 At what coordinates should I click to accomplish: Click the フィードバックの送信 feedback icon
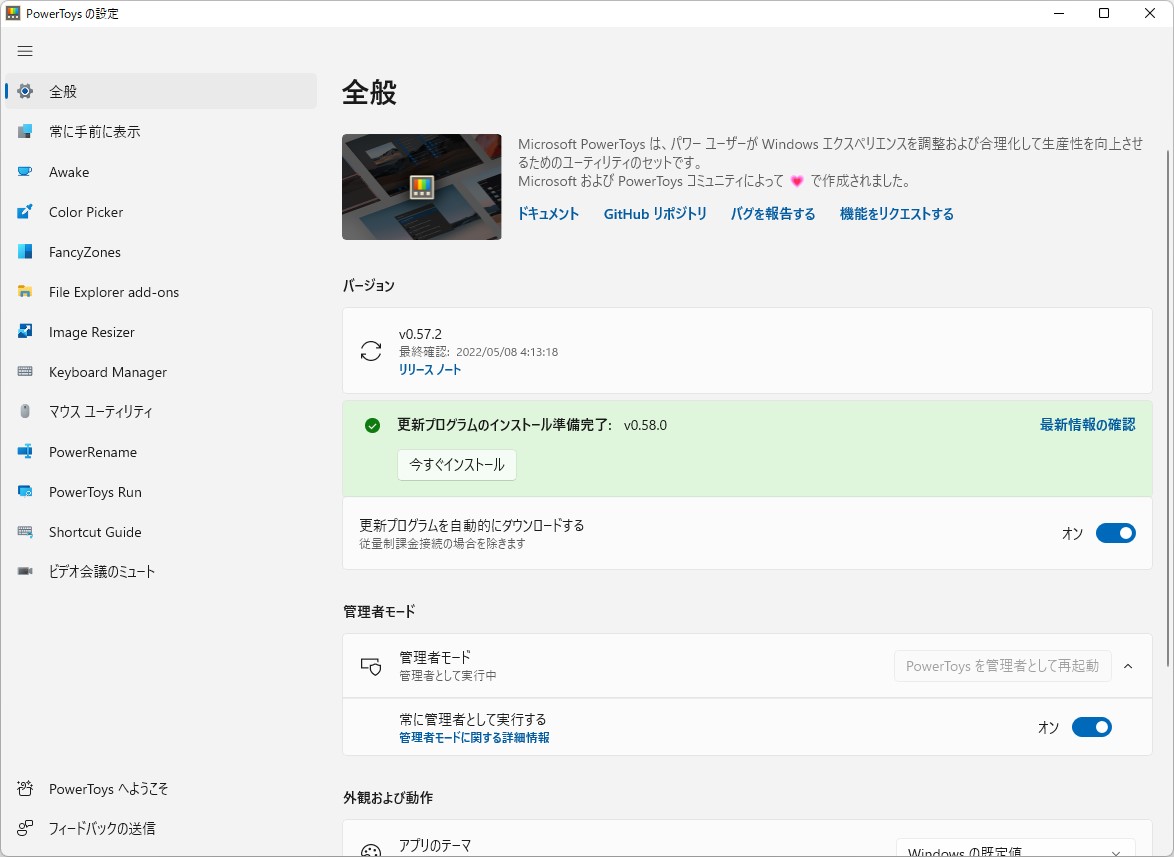[25, 828]
